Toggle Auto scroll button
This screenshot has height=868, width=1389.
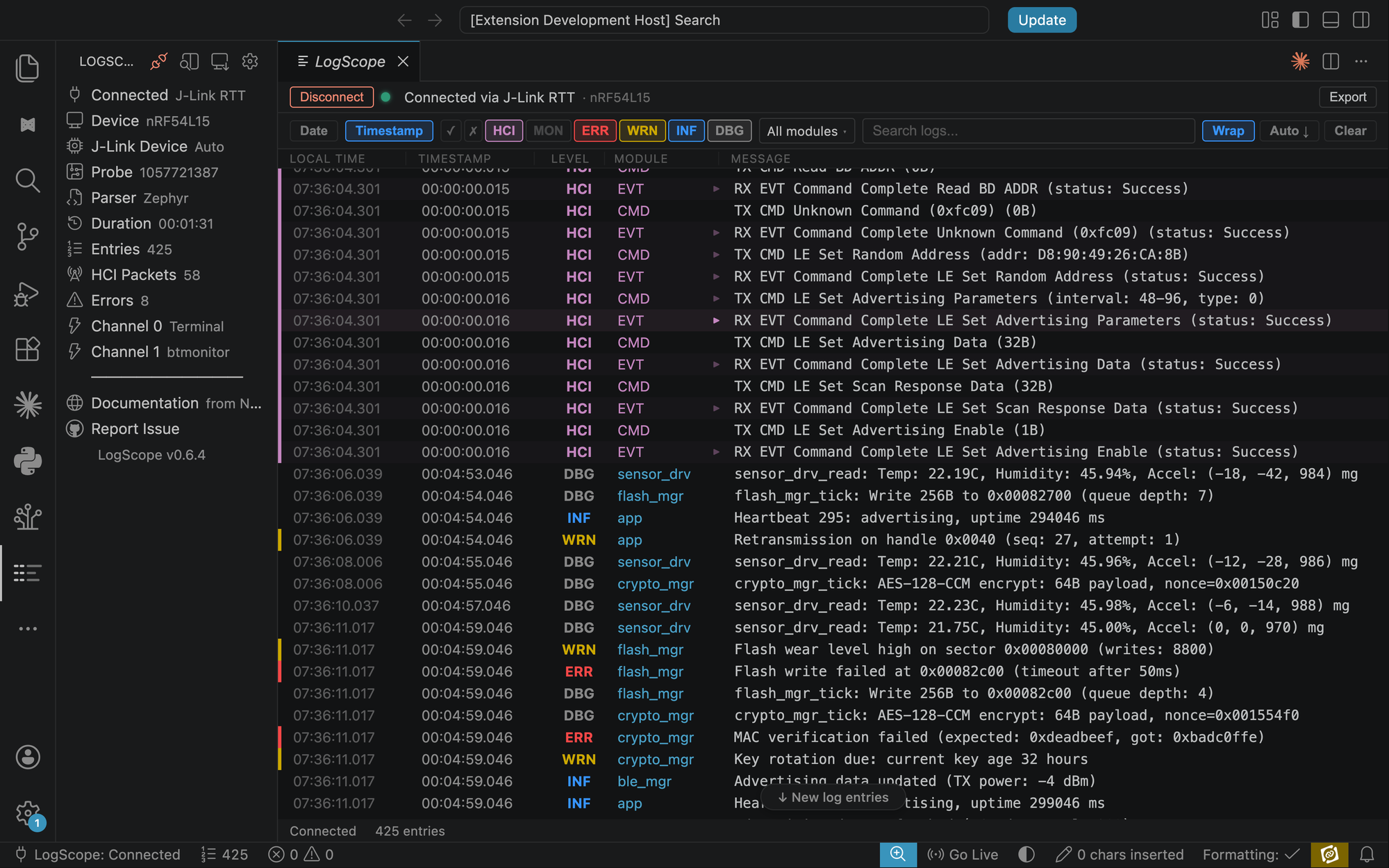(x=1289, y=131)
